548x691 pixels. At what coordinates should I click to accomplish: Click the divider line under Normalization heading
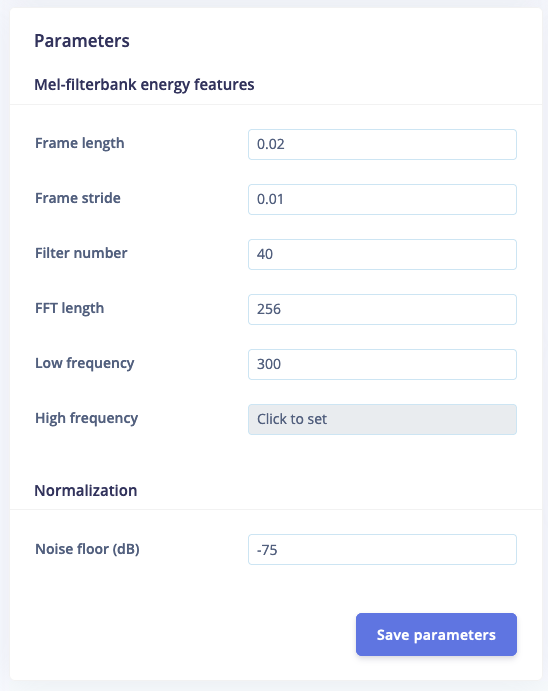tap(276, 510)
